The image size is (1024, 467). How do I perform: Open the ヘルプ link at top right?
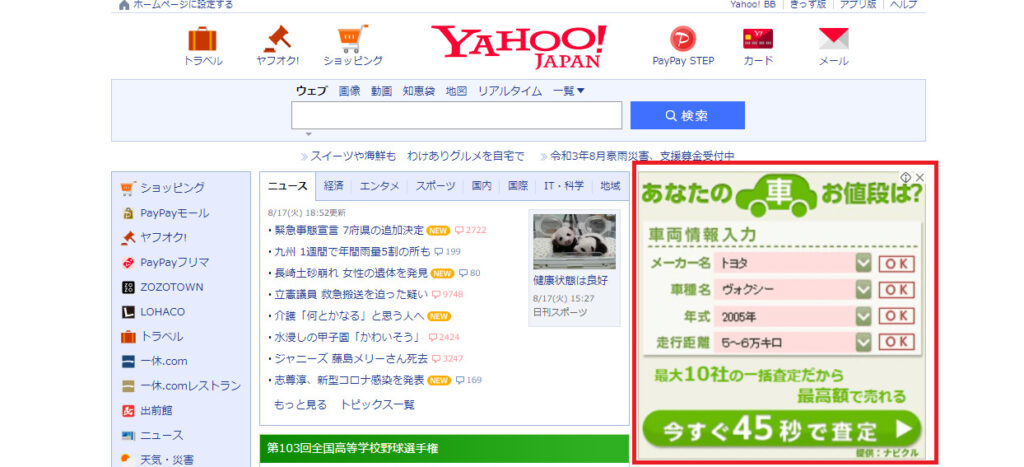click(904, 5)
